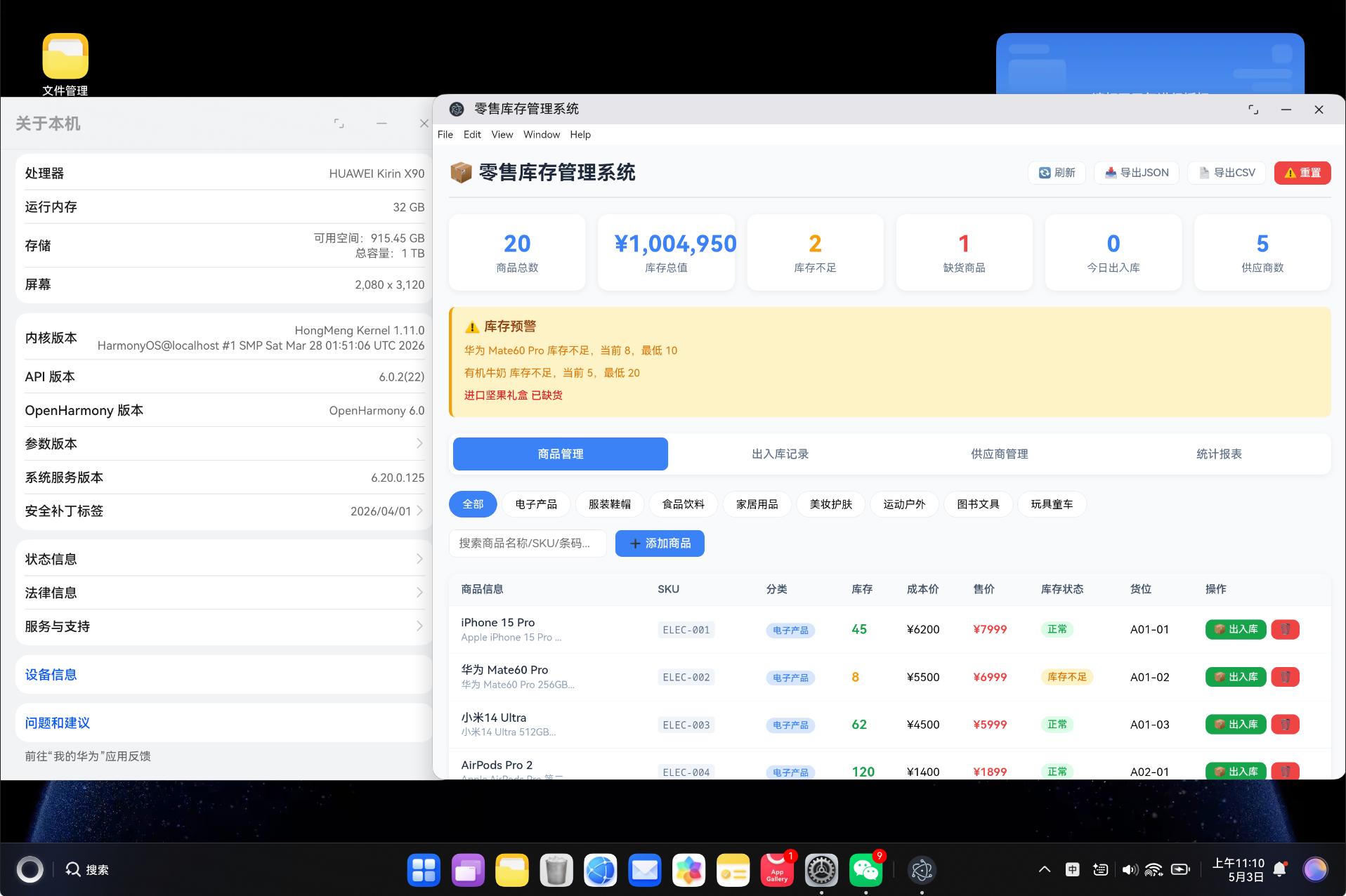Screen dimensions: 1346x896
Task: Open 法律信息 in the 关于本机 window
Action: 224,593
